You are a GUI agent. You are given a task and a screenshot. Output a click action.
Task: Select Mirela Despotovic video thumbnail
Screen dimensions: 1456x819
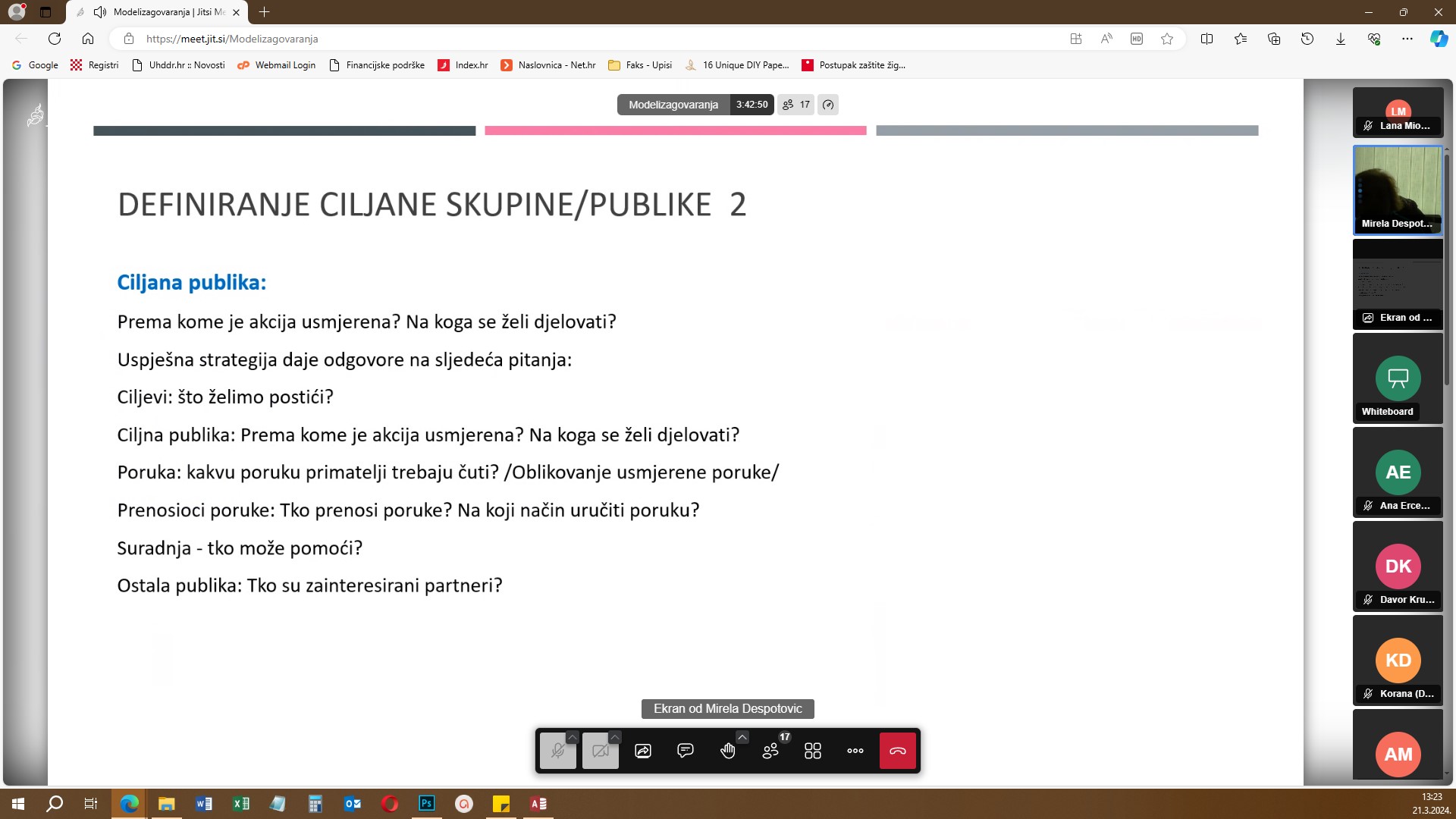pos(1398,190)
